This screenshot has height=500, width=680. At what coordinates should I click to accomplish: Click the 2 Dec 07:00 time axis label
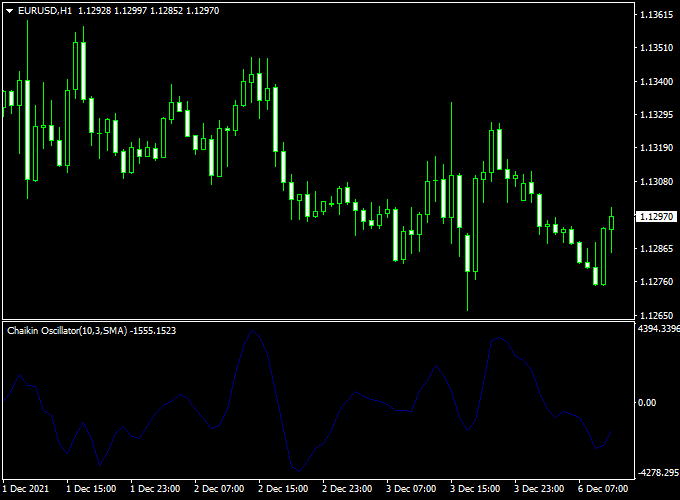pos(219,489)
